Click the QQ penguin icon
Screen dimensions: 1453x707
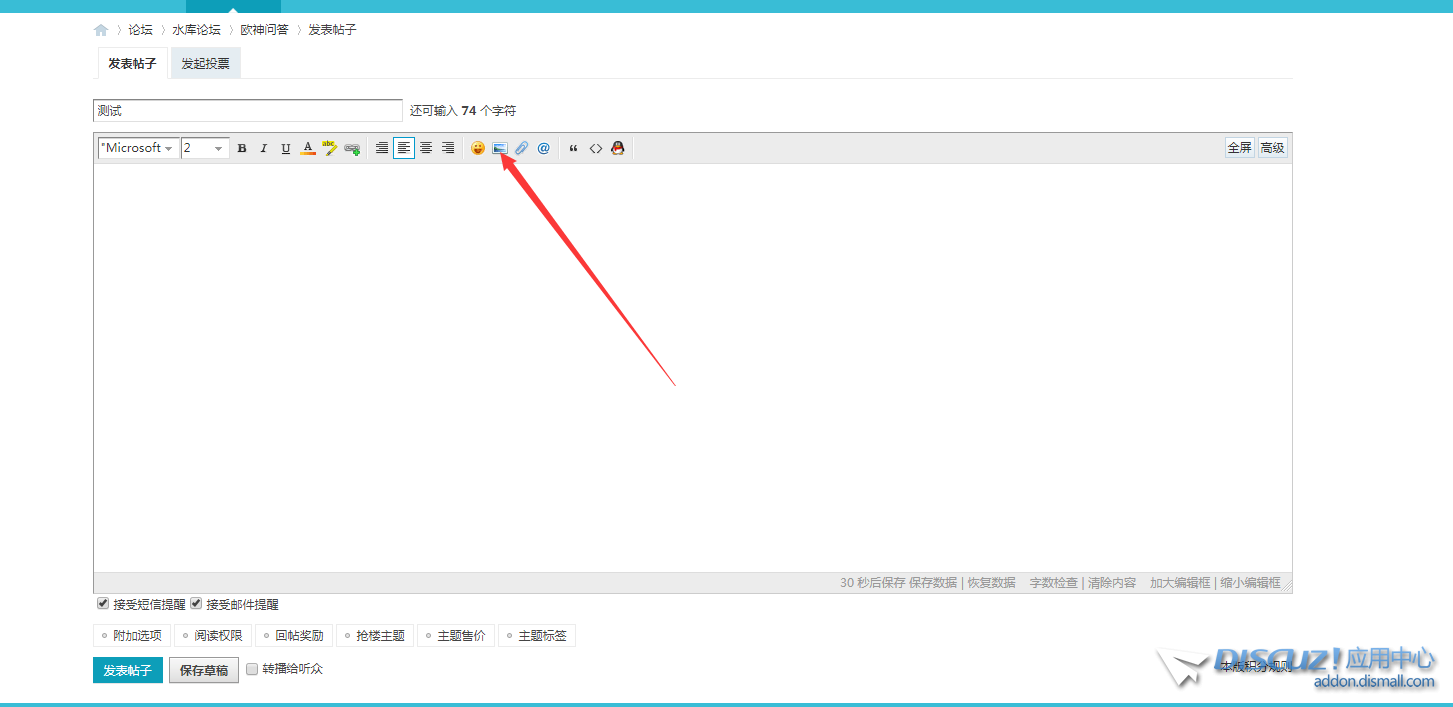click(618, 148)
